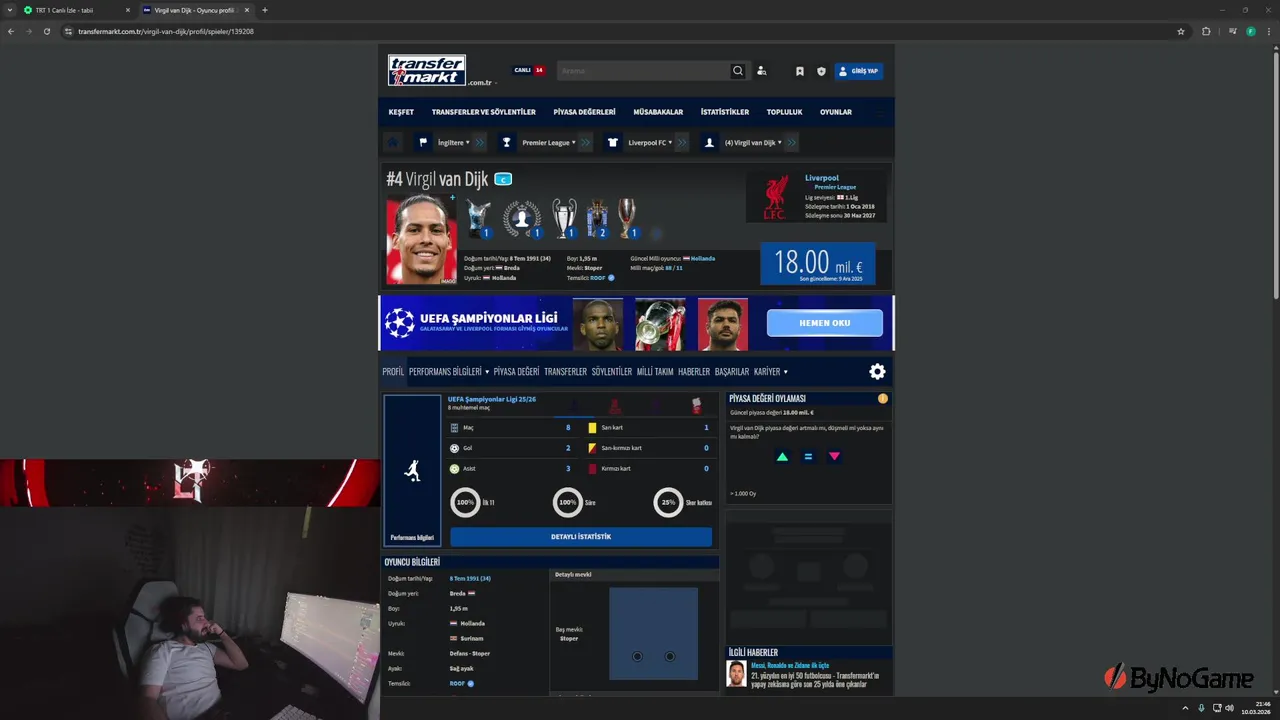This screenshot has width=1280, height=720.
Task: Open the Premier League trophy with count 2
Action: tap(597, 218)
